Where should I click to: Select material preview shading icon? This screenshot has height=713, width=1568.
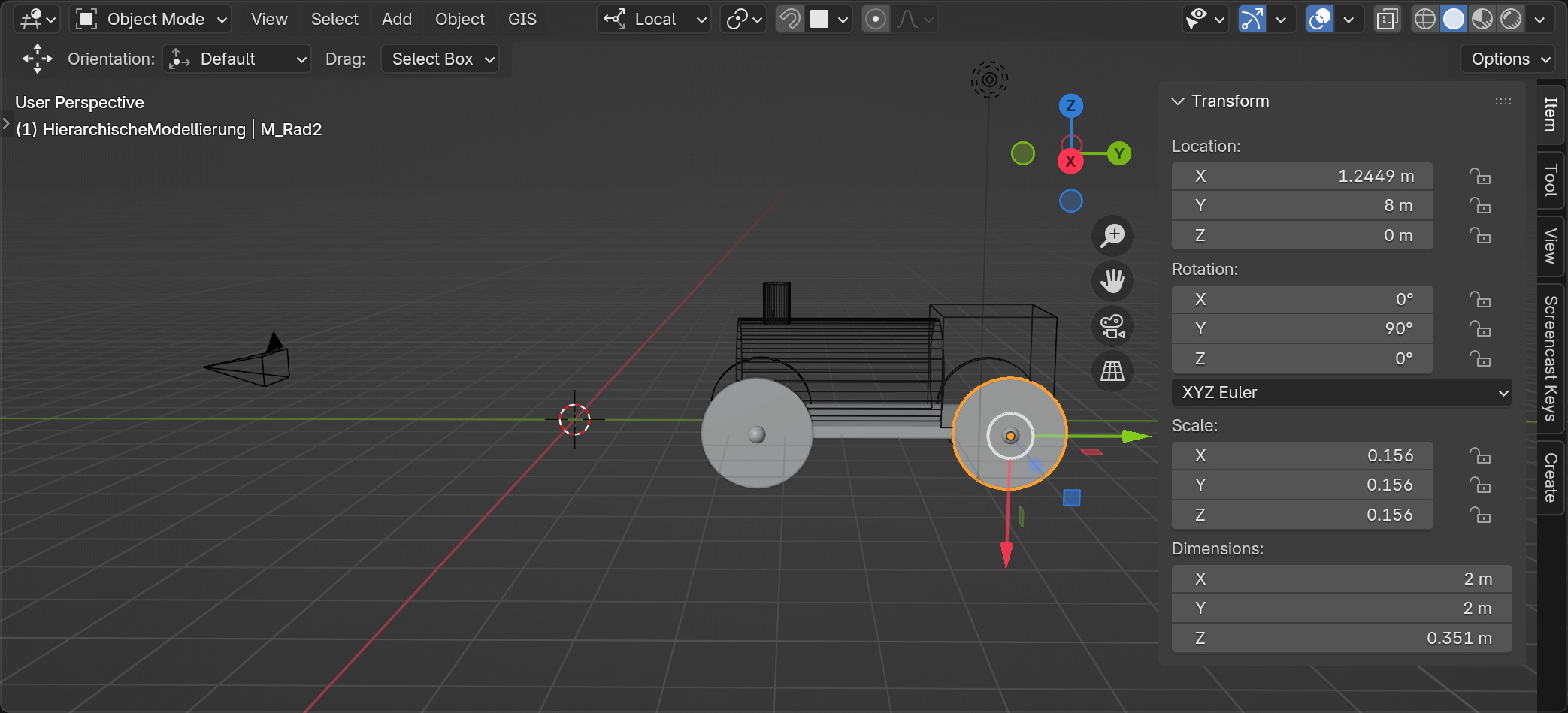1482,20
